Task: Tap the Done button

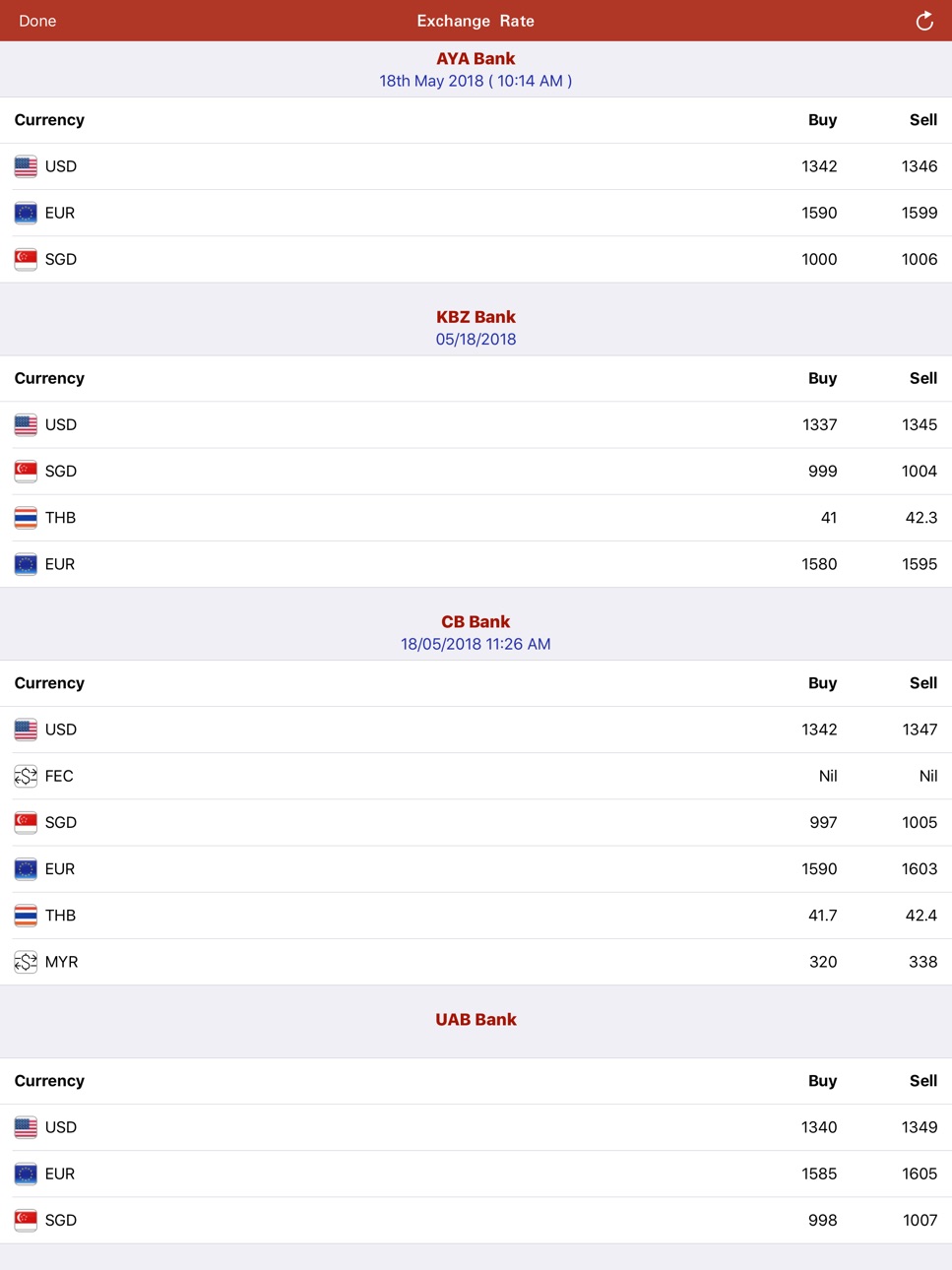Action: point(37,21)
